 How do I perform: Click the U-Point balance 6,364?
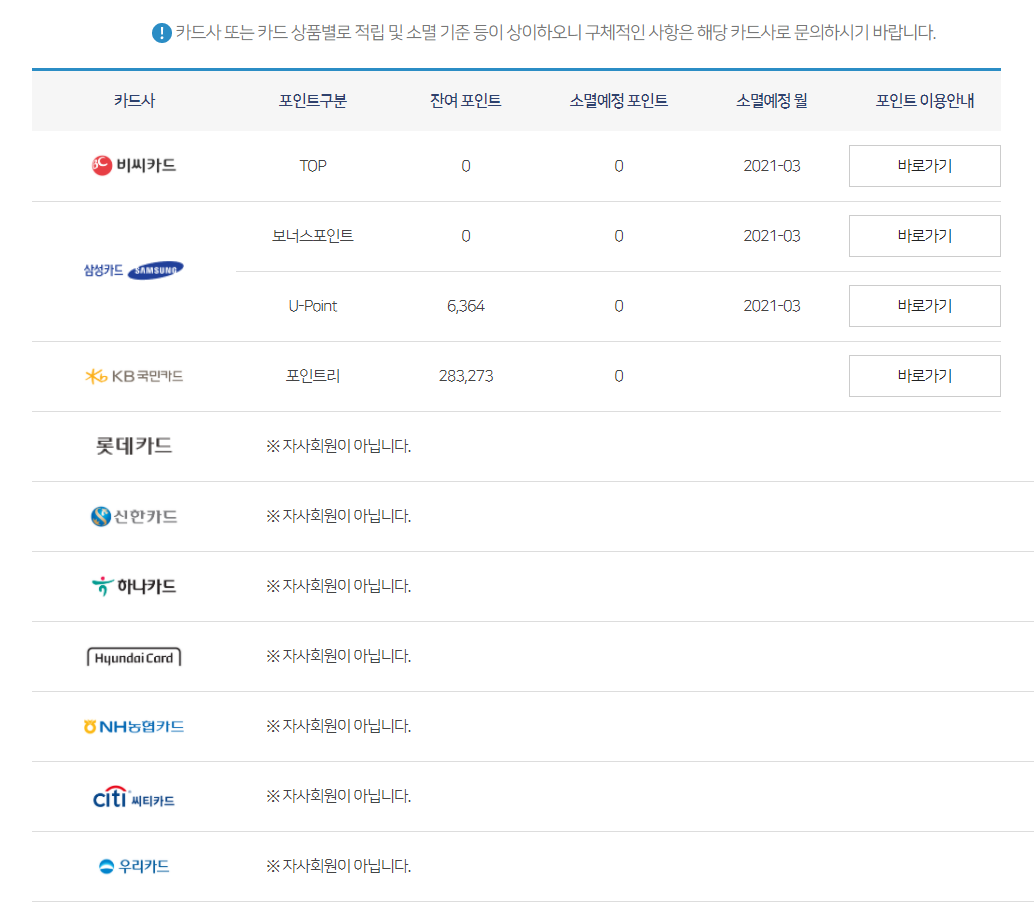tap(466, 306)
